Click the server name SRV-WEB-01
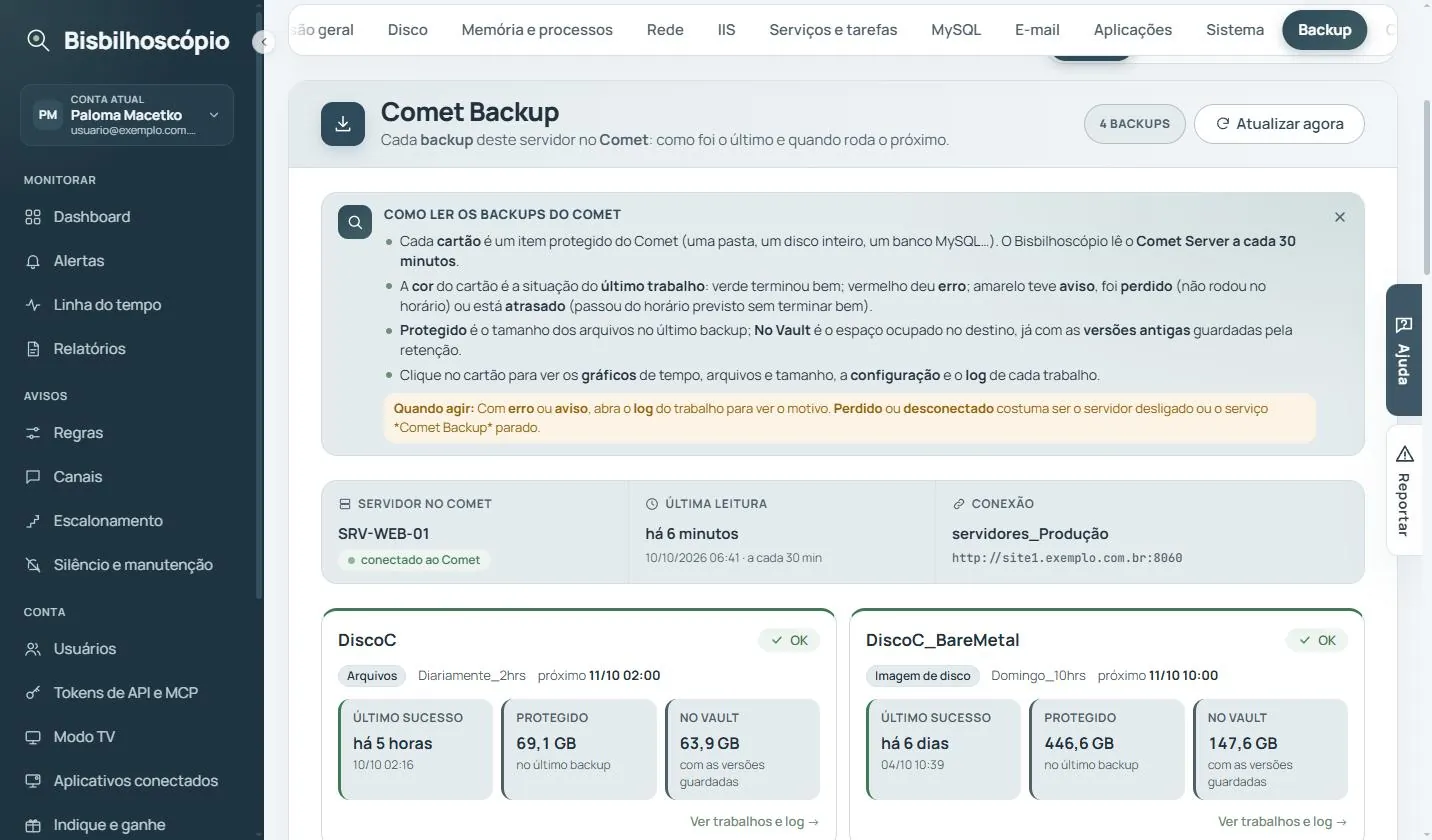Viewport: 1432px width, 840px height. pyautogui.click(x=384, y=534)
